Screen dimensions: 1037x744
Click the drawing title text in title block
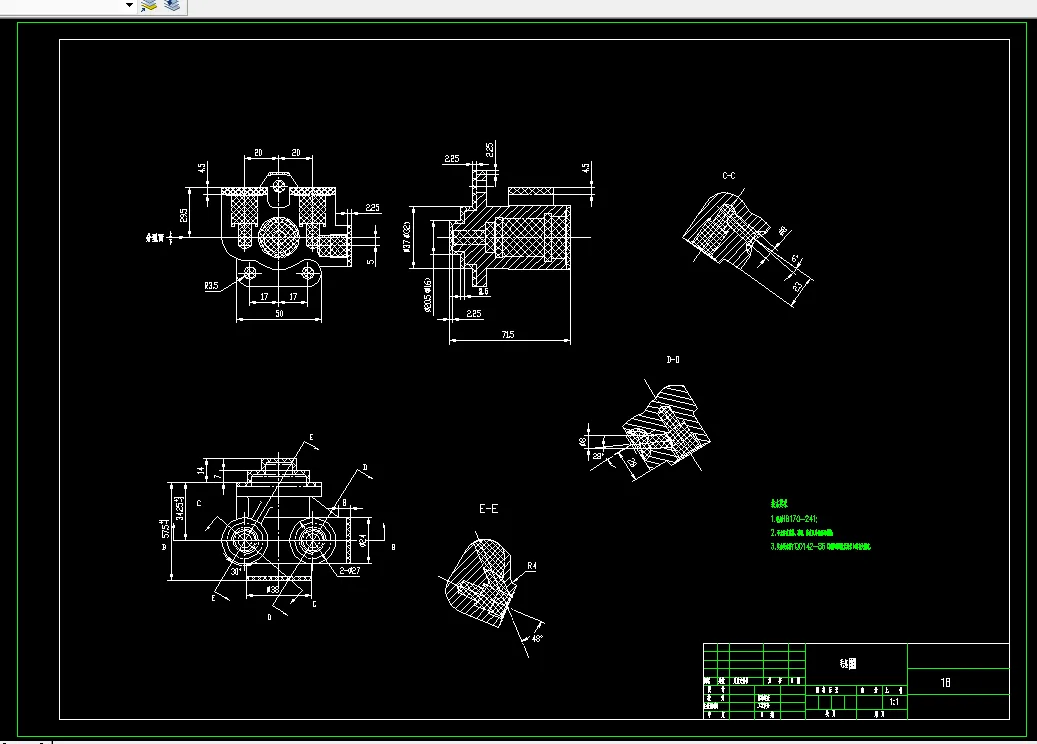[x=848, y=663]
